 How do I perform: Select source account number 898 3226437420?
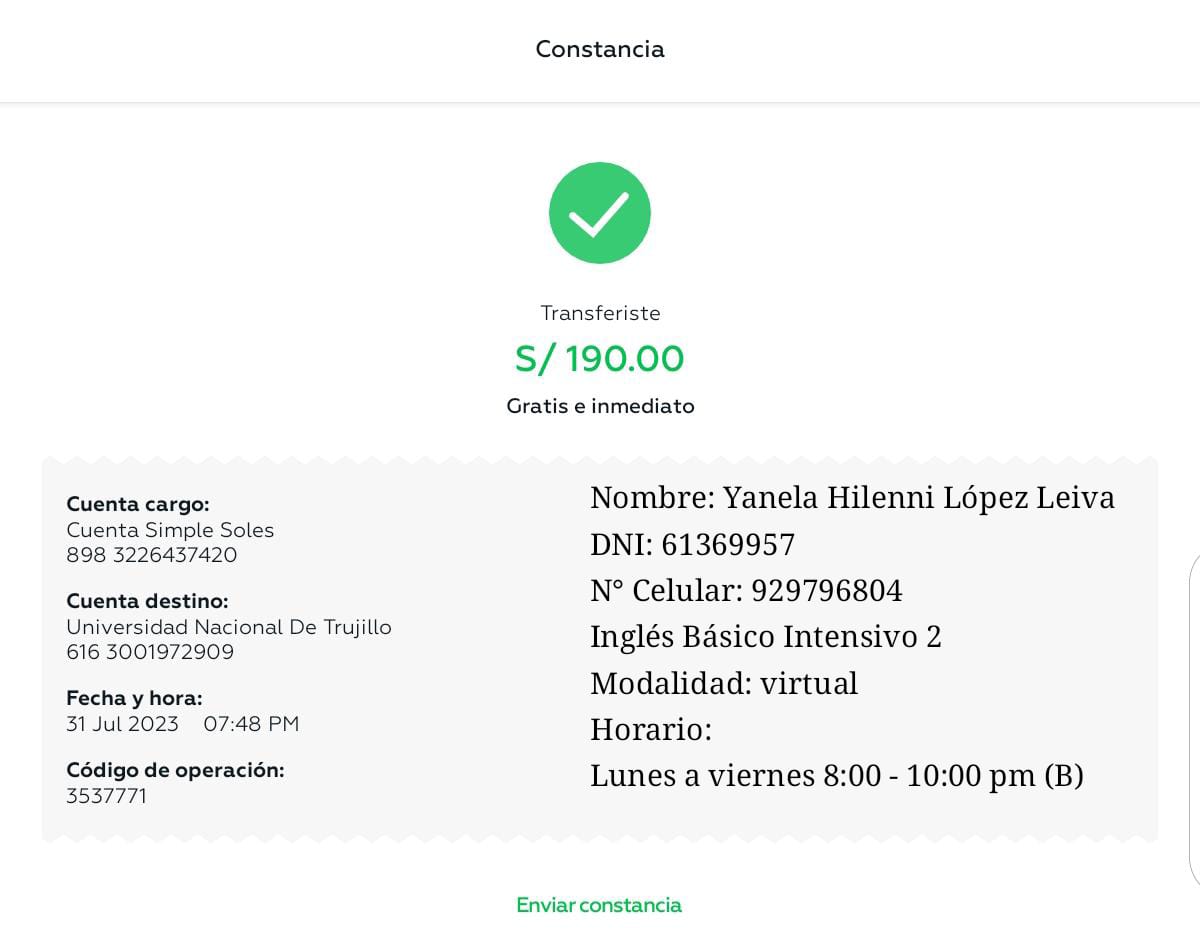pos(152,555)
